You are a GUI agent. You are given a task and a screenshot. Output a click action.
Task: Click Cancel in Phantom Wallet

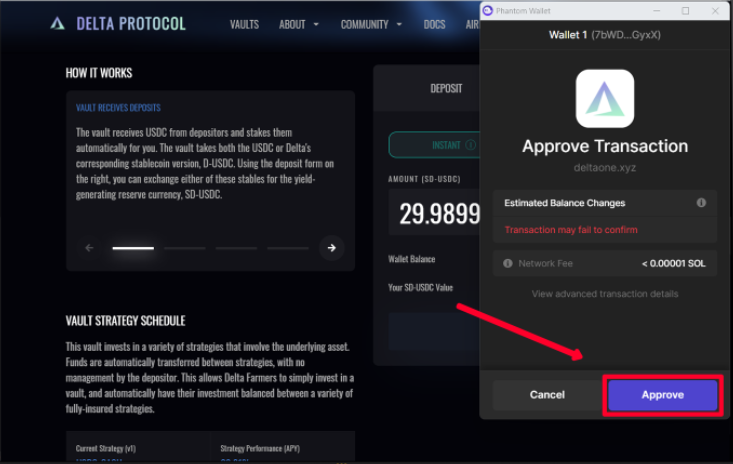coord(547,395)
